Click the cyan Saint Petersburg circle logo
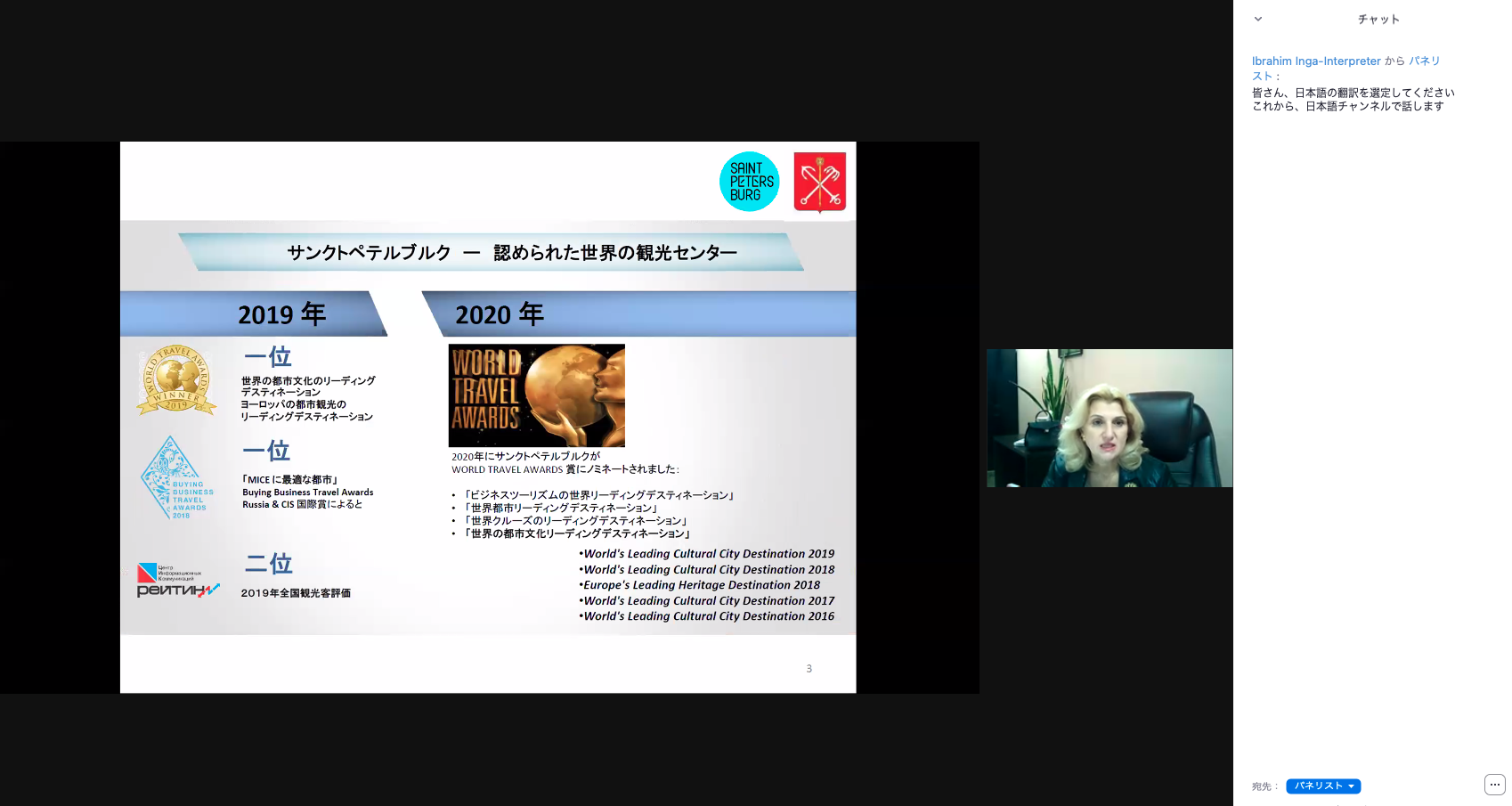The image size is (1512, 806). 749,182
